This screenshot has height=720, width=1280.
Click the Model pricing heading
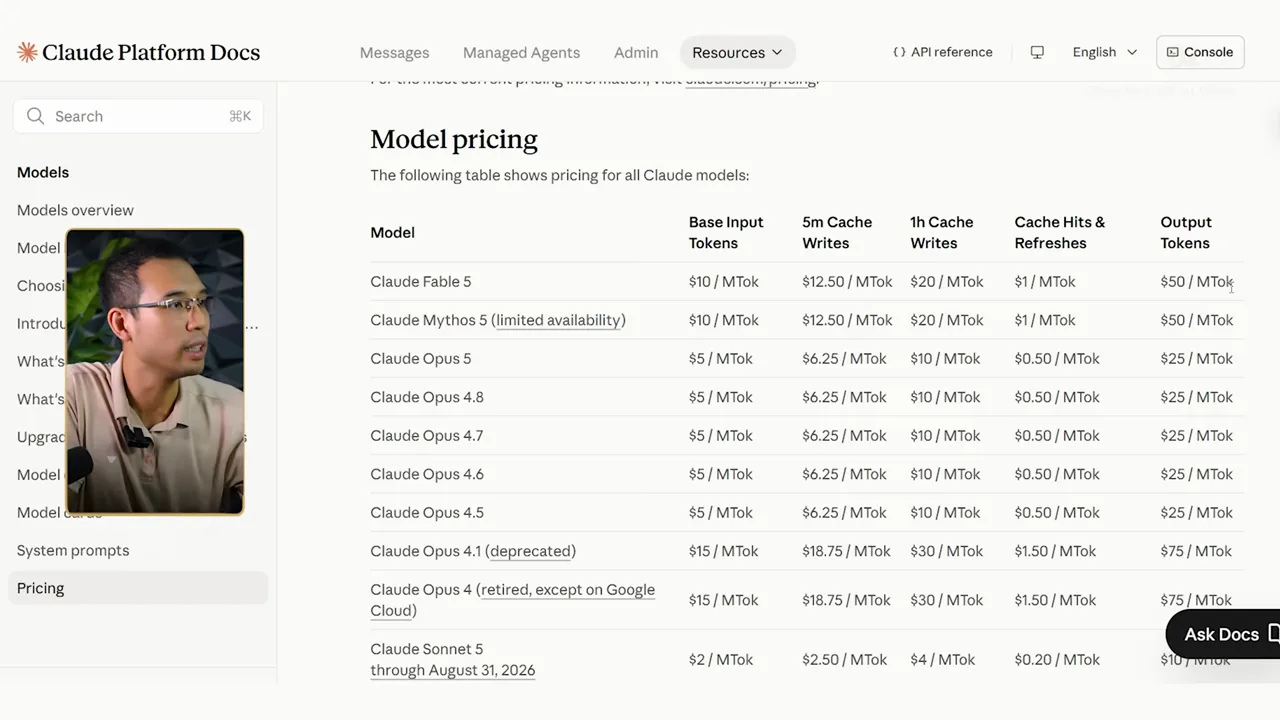454,139
